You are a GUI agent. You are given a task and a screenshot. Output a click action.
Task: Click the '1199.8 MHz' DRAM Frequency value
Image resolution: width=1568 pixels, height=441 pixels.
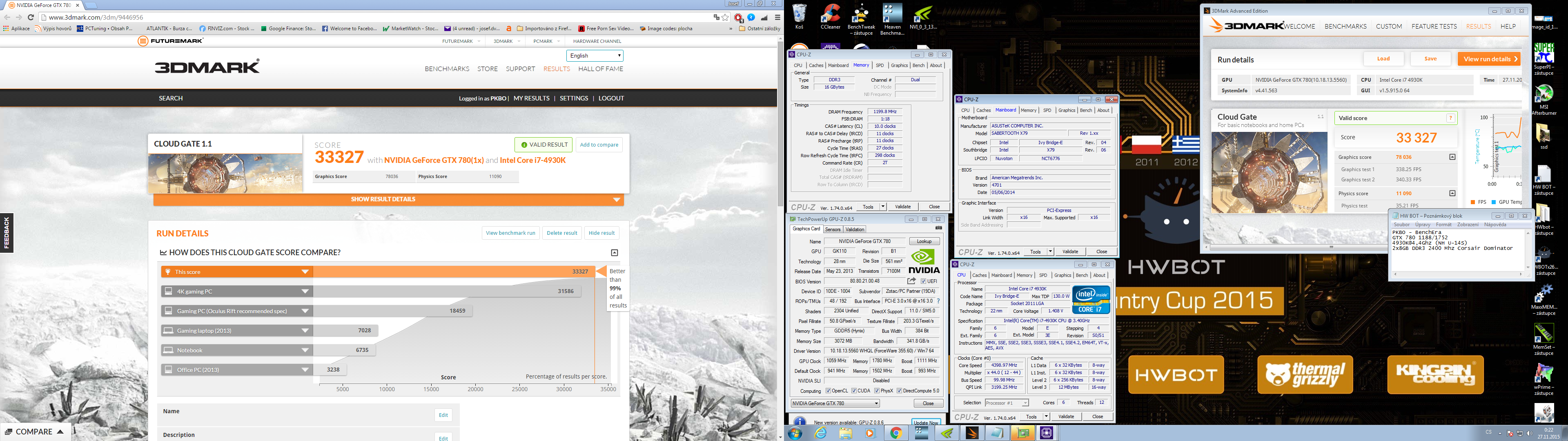[885, 111]
